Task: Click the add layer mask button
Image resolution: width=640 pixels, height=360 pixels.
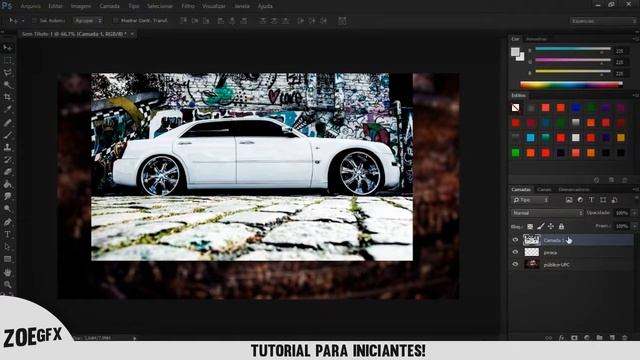Action: 574,338
